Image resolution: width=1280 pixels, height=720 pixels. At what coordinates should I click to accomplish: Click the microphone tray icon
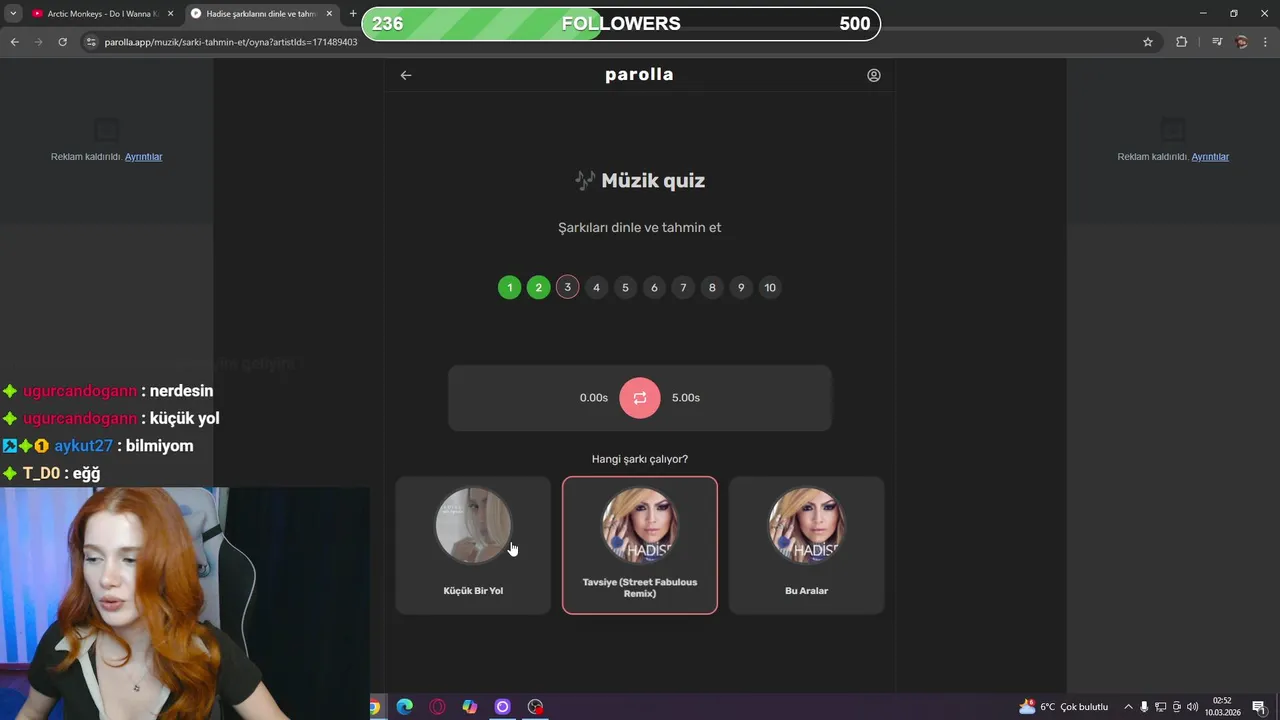point(1145,707)
